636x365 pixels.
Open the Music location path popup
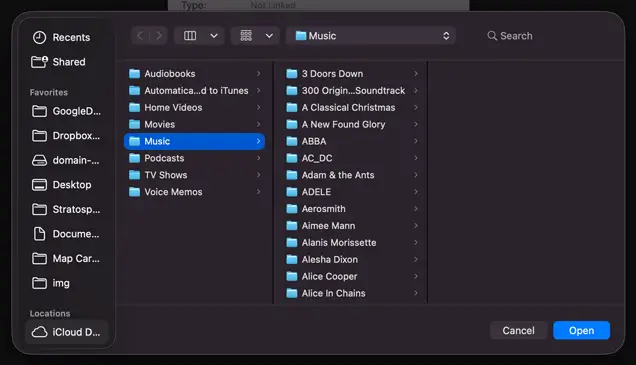click(x=371, y=36)
